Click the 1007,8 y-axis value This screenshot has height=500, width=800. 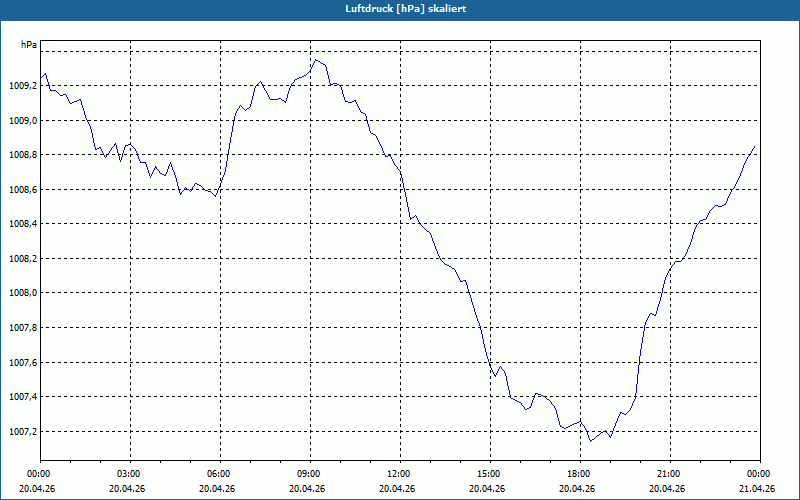(23, 328)
